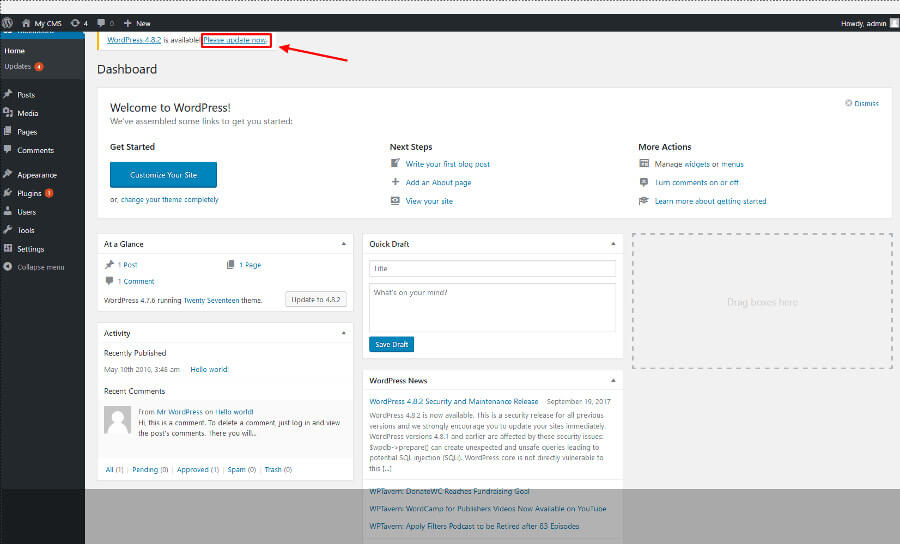
Task: Click Howdy, admin account menu
Action: tap(864, 24)
